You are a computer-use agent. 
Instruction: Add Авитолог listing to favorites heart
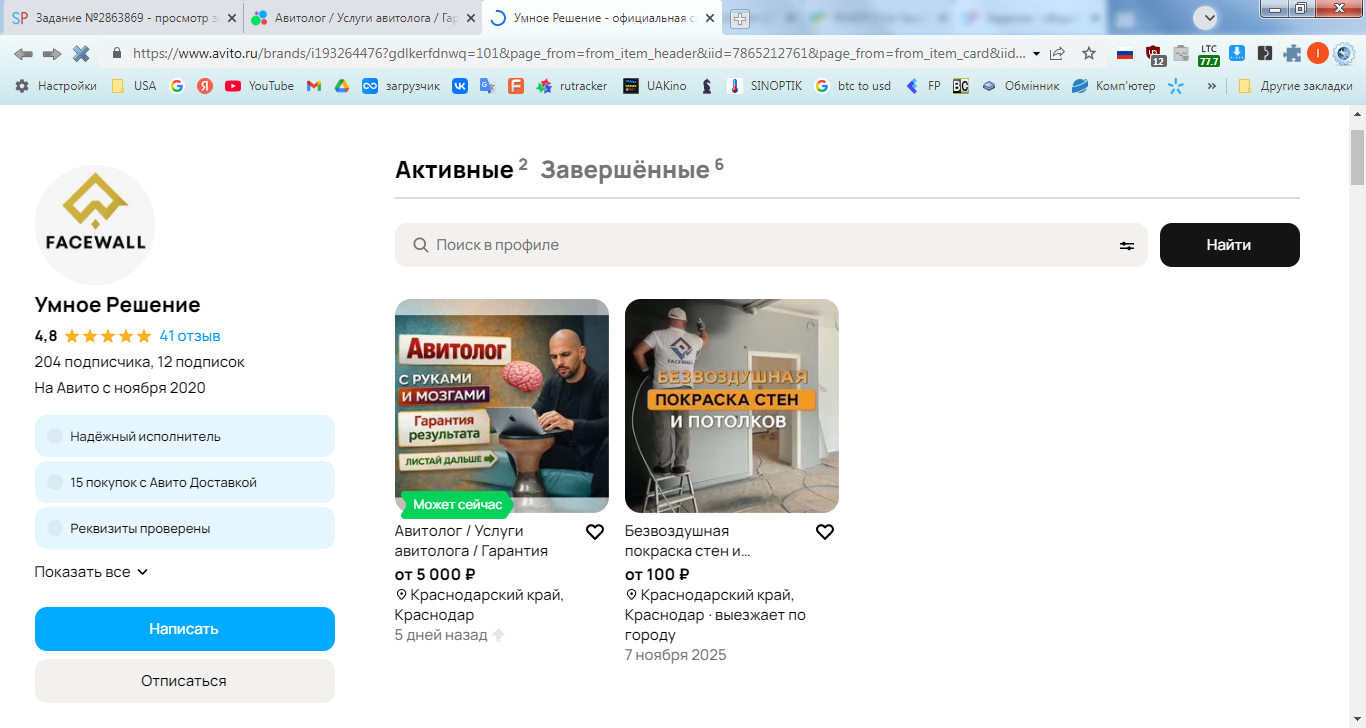[595, 532]
